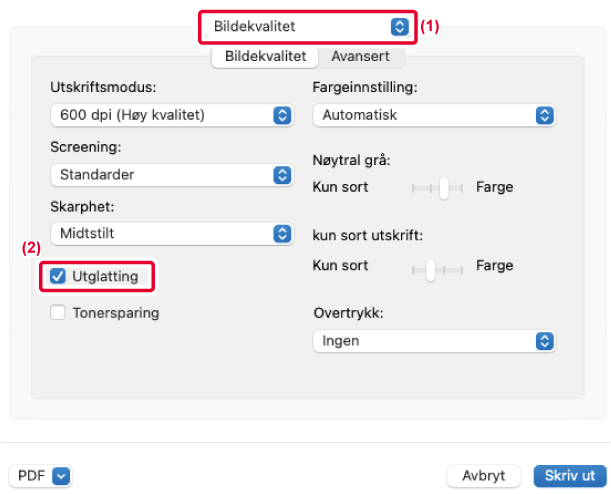The image size is (611, 494).
Task: Click the kun sort utskrift slider handle
Action: coord(430,267)
